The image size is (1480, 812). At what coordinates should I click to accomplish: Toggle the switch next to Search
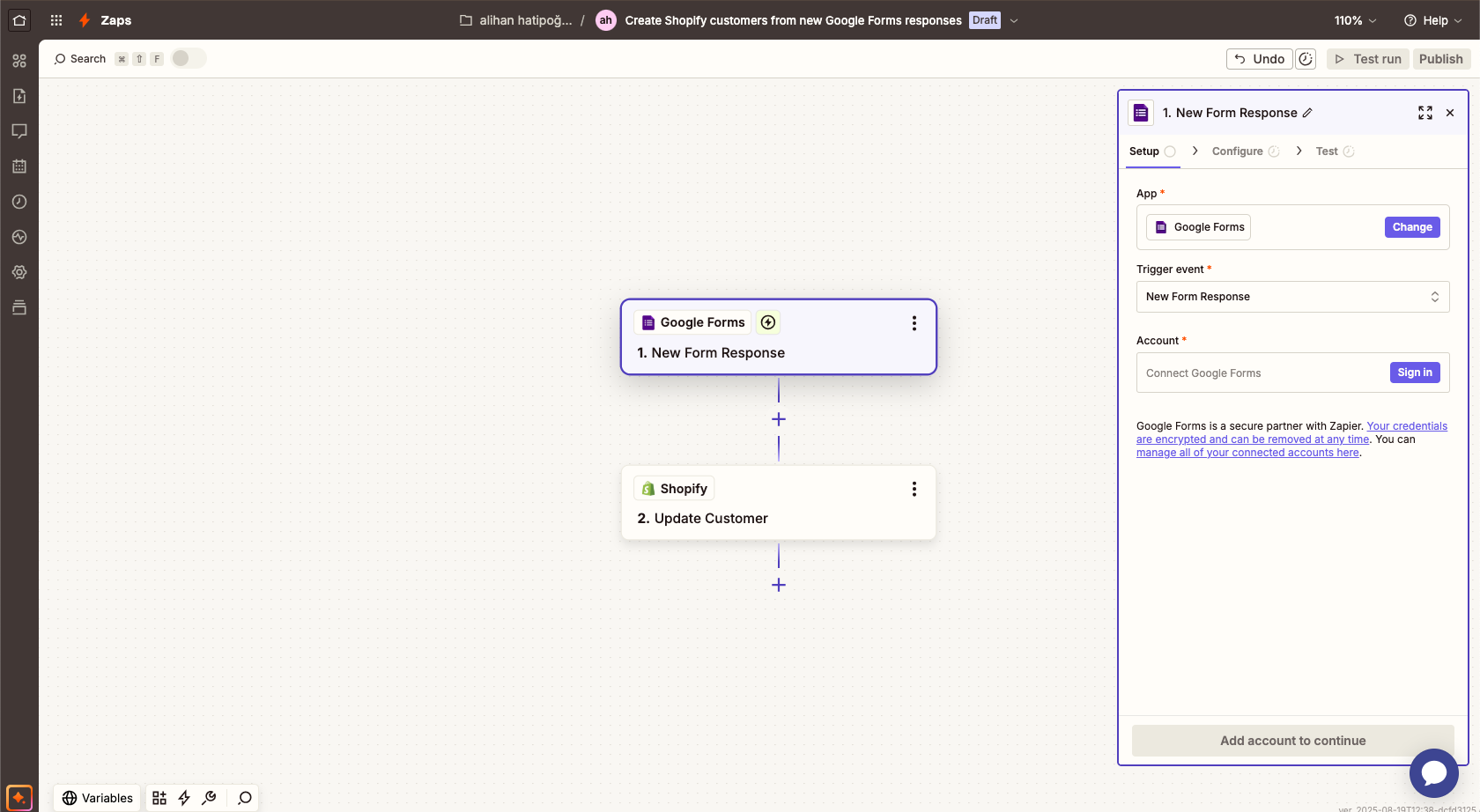(188, 58)
